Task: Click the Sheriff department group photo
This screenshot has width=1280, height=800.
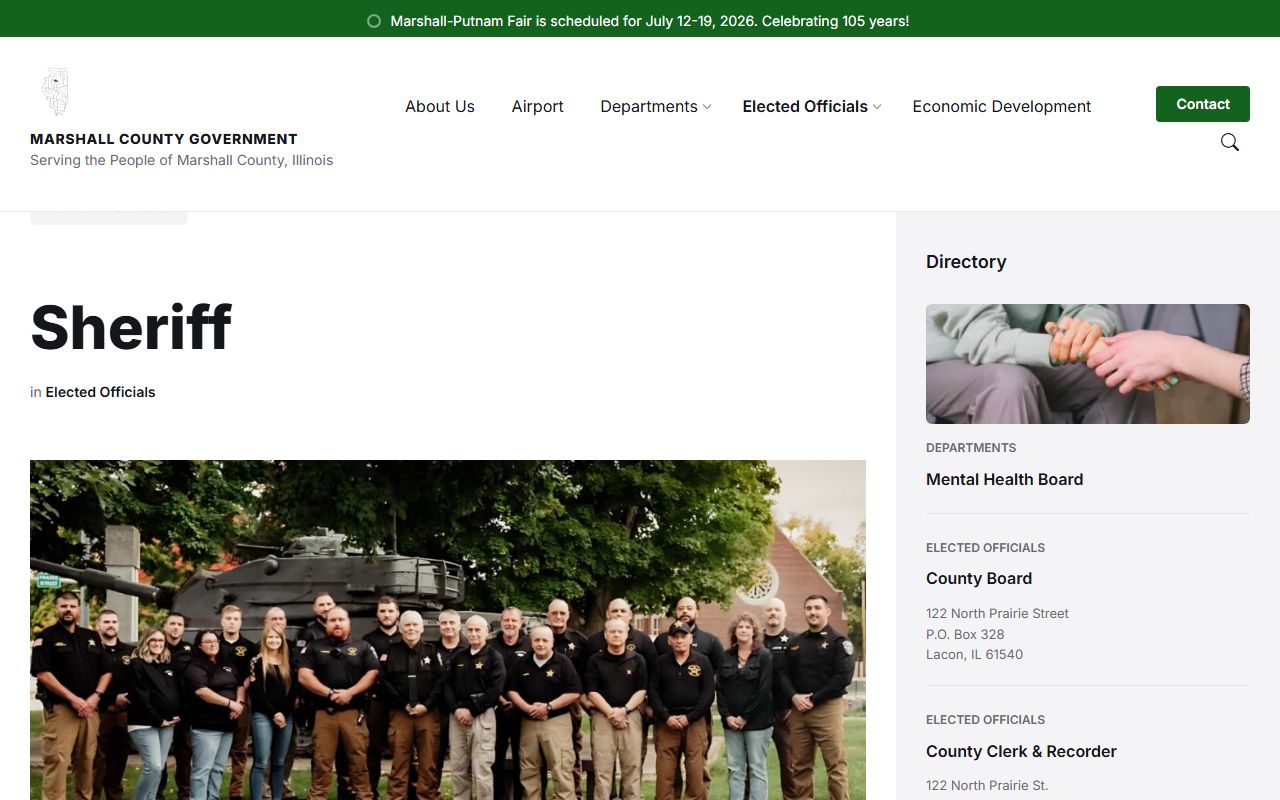Action: pos(448,630)
